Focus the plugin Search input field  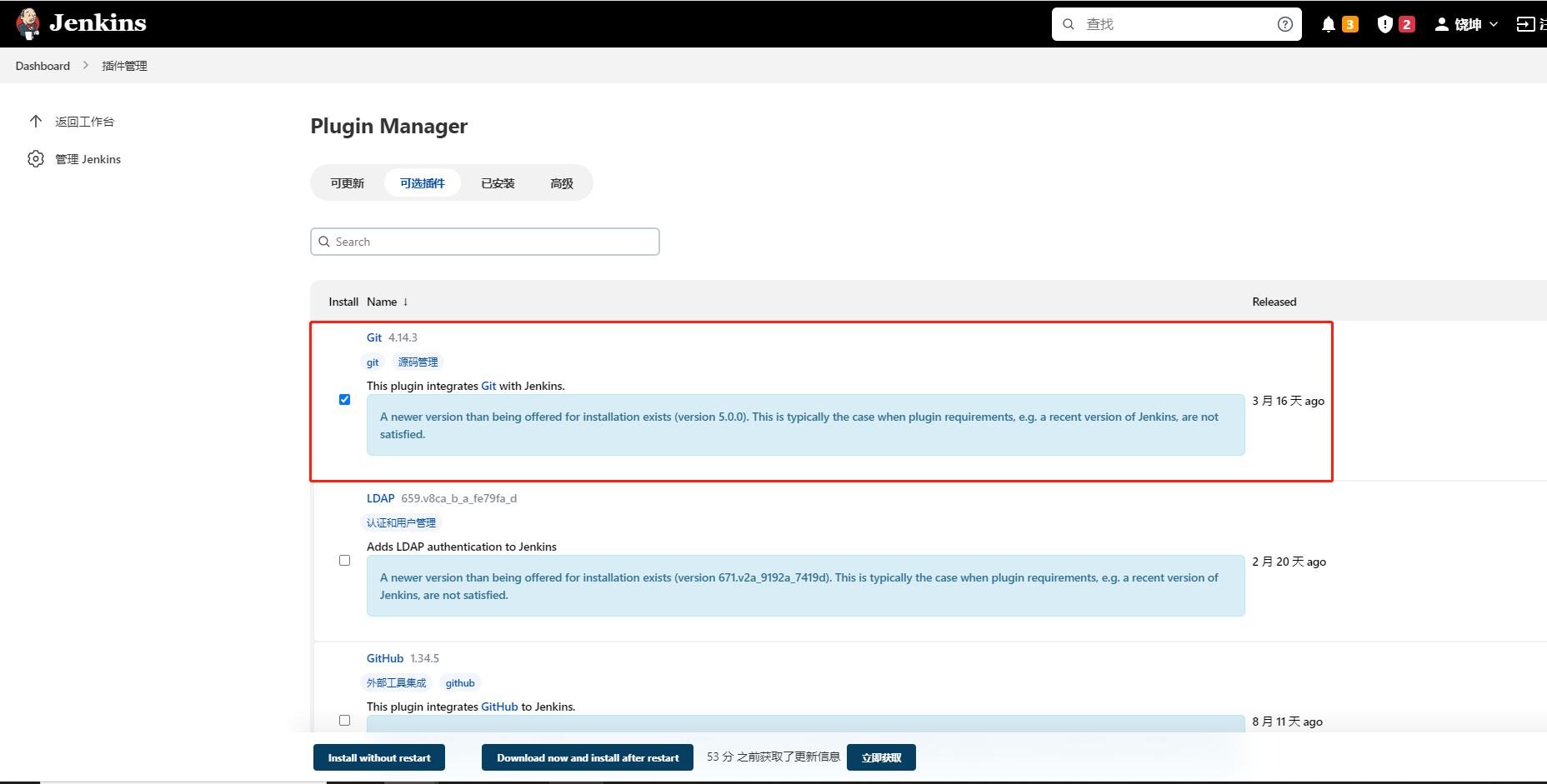point(484,242)
